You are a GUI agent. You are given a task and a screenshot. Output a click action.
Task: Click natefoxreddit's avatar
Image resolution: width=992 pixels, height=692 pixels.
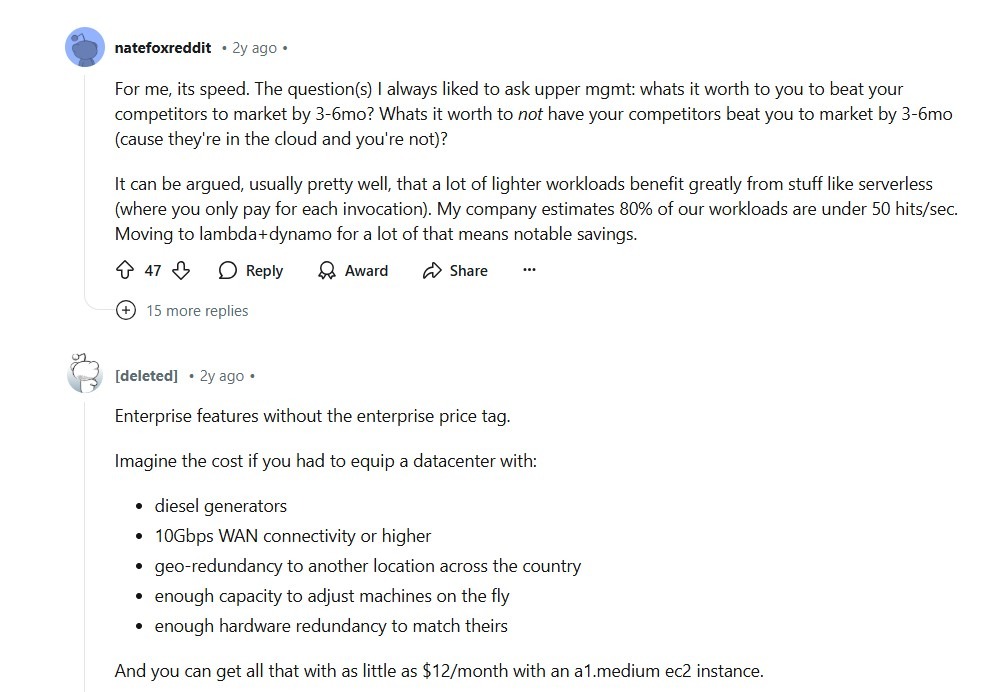(x=84, y=46)
